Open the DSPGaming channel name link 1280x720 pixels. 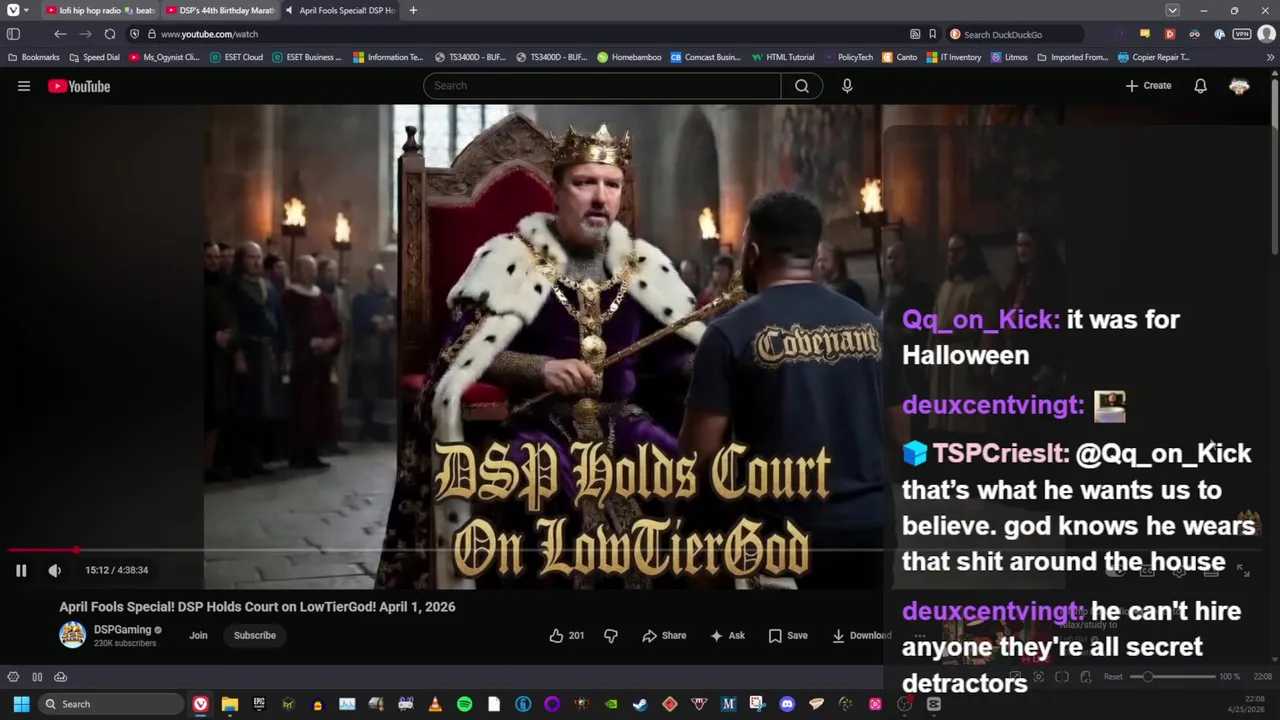tap(122, 630)
